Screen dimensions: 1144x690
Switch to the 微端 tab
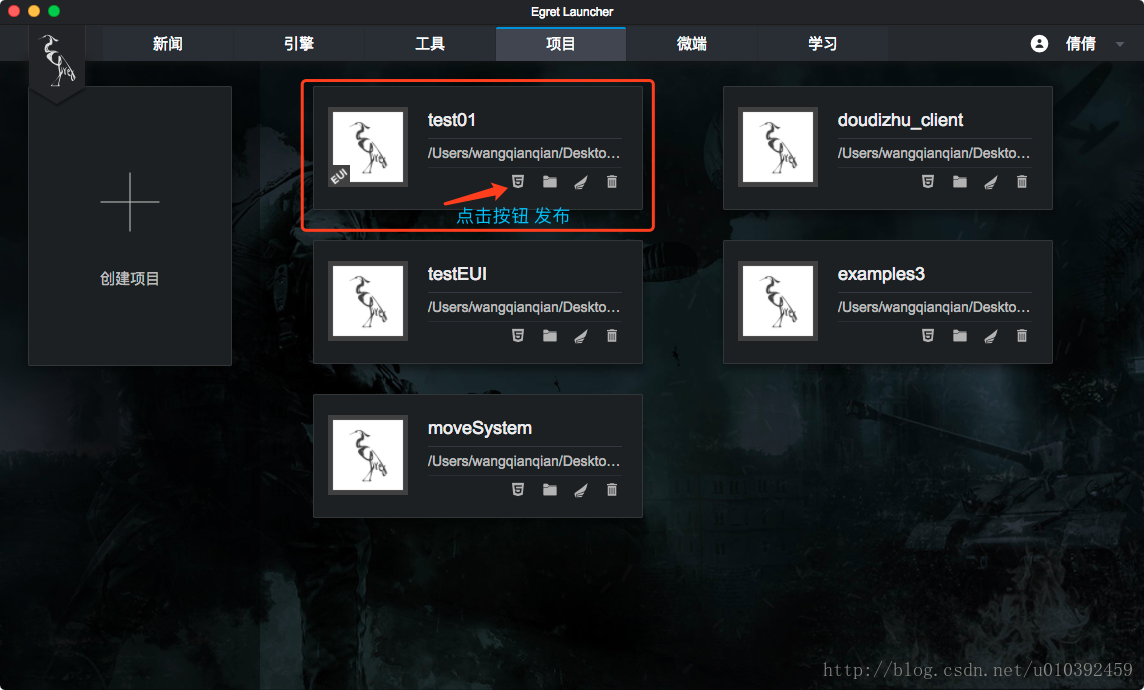(692, 44)
